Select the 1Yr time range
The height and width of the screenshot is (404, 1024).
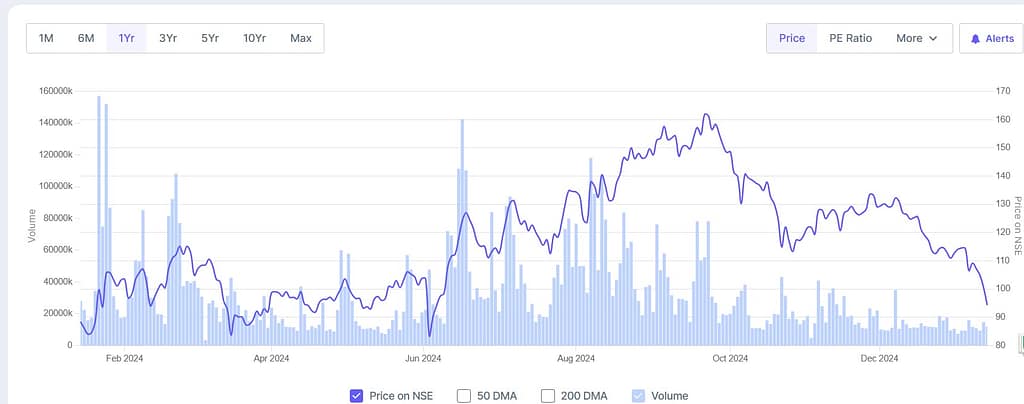[x=127, y=39]
